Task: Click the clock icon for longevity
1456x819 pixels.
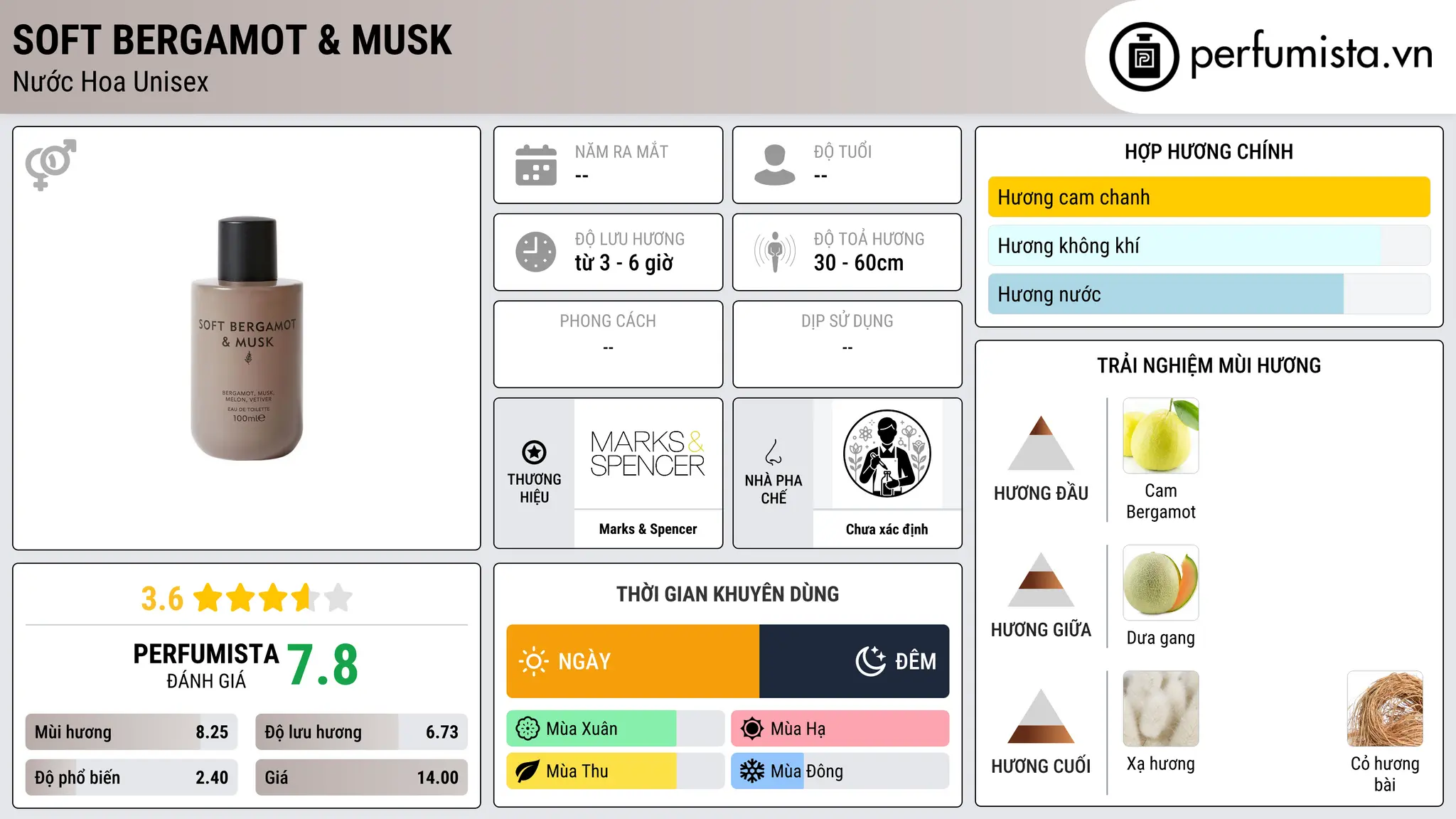Action: pos(536,252)
